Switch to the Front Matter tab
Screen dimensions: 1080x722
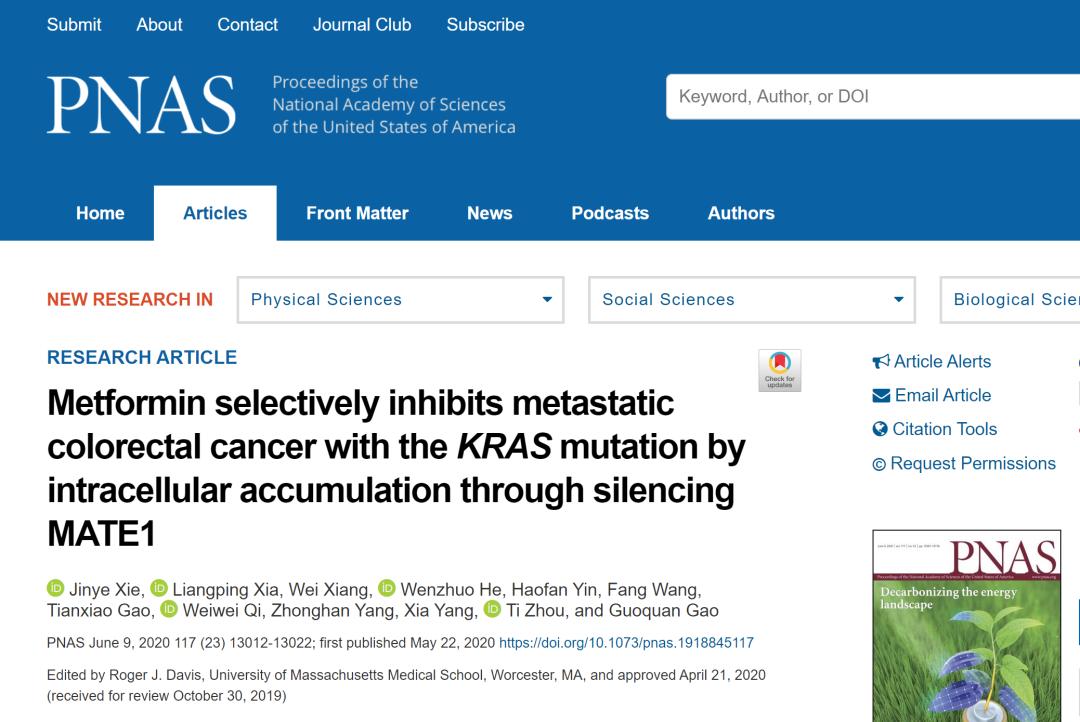357,213
